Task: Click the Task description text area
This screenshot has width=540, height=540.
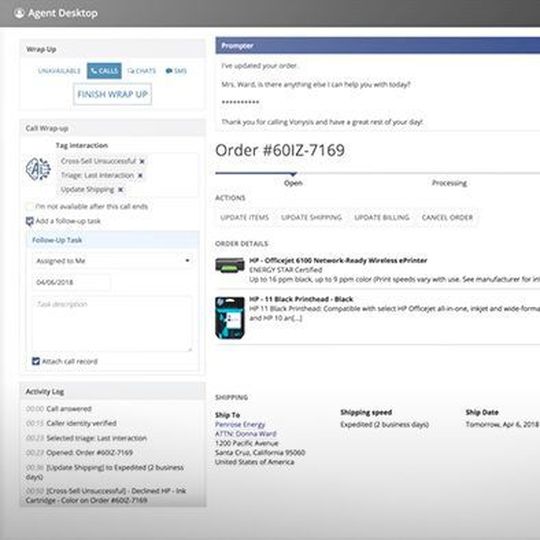Action: coord(112,324)
